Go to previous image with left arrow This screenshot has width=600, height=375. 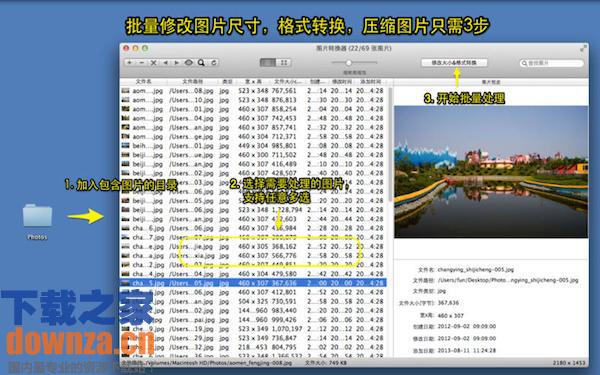tap(165, 62)
